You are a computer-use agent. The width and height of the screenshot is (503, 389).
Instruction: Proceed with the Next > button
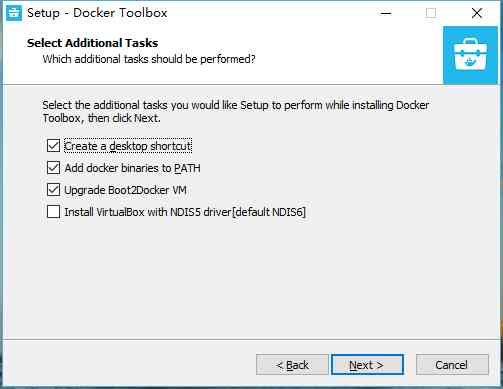click(367, 365)
